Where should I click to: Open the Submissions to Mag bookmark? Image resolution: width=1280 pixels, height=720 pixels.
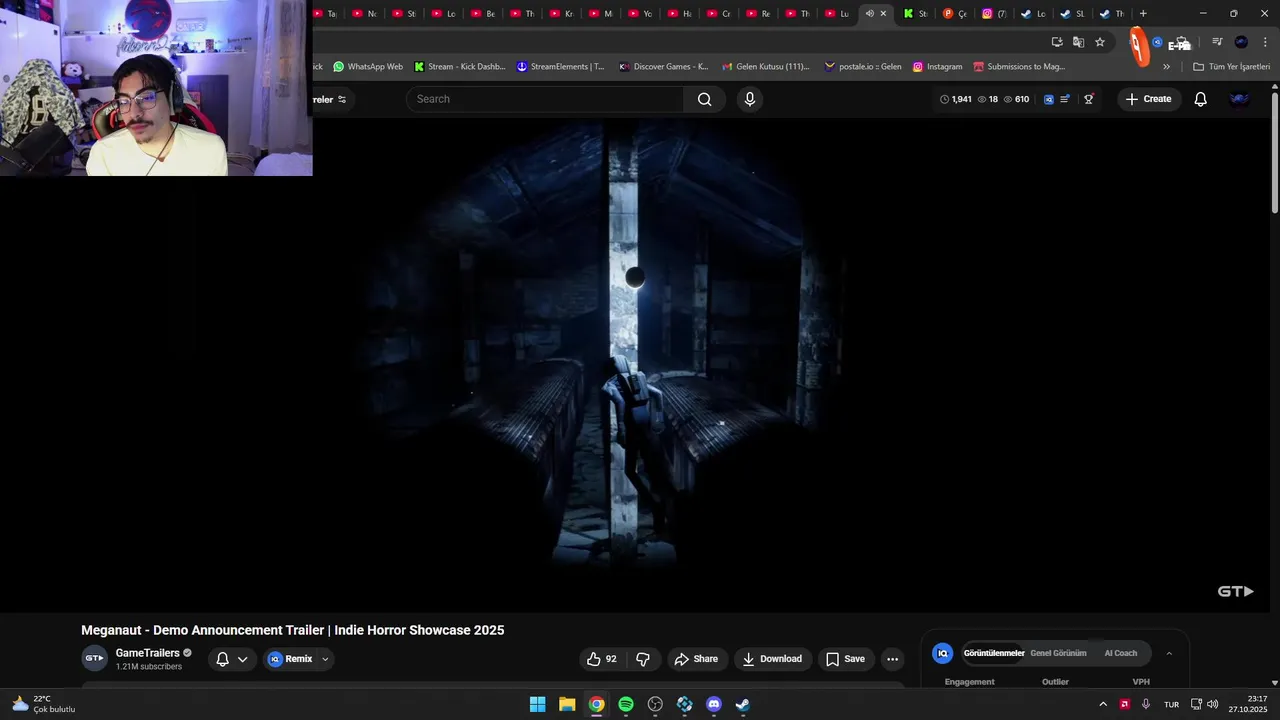click(1020, 67)
